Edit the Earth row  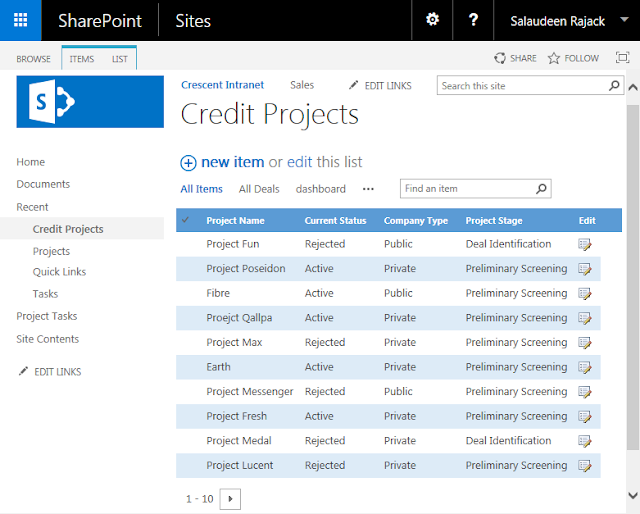click(584, 367)
